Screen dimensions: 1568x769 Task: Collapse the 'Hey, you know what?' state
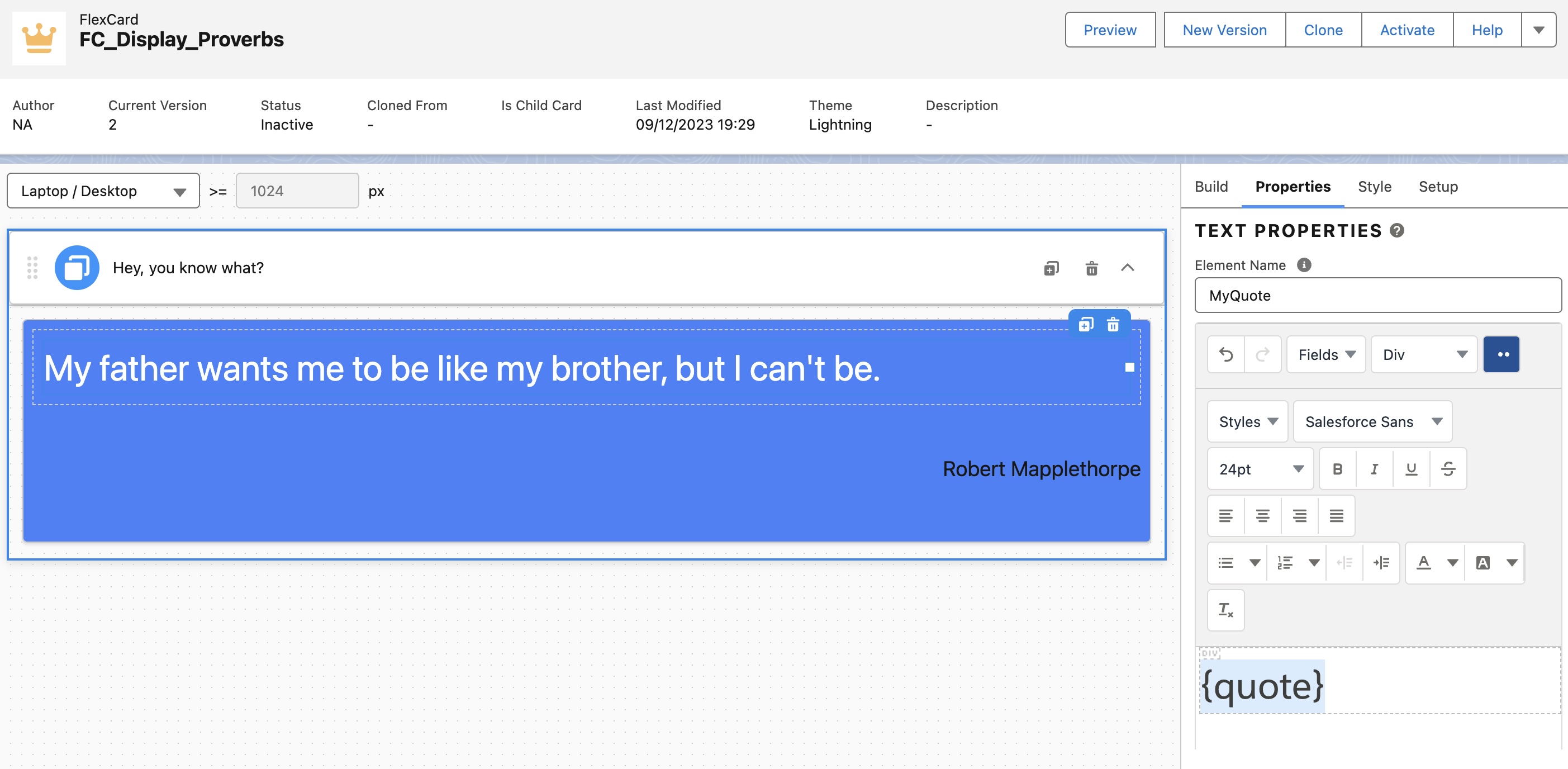1127,268
